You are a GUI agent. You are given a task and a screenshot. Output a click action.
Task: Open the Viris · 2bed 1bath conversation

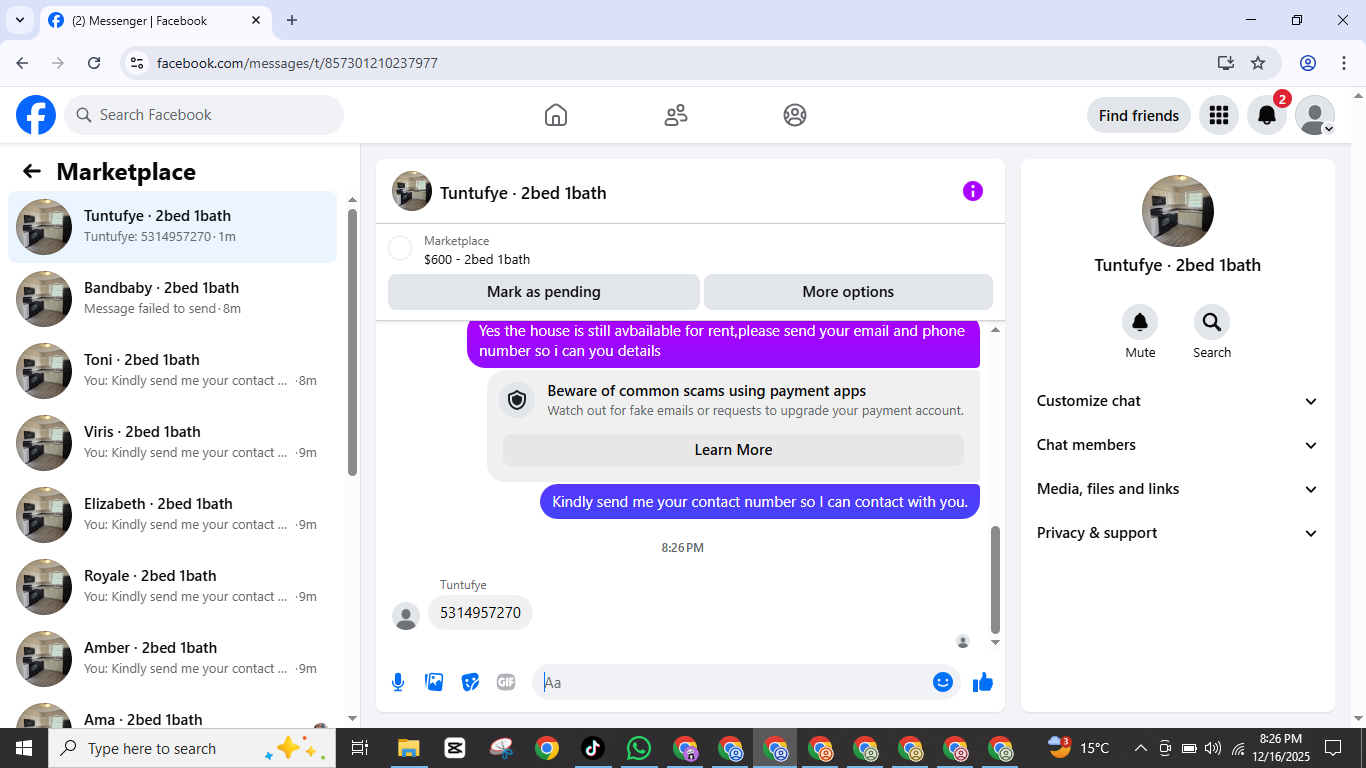click(173, 443)
